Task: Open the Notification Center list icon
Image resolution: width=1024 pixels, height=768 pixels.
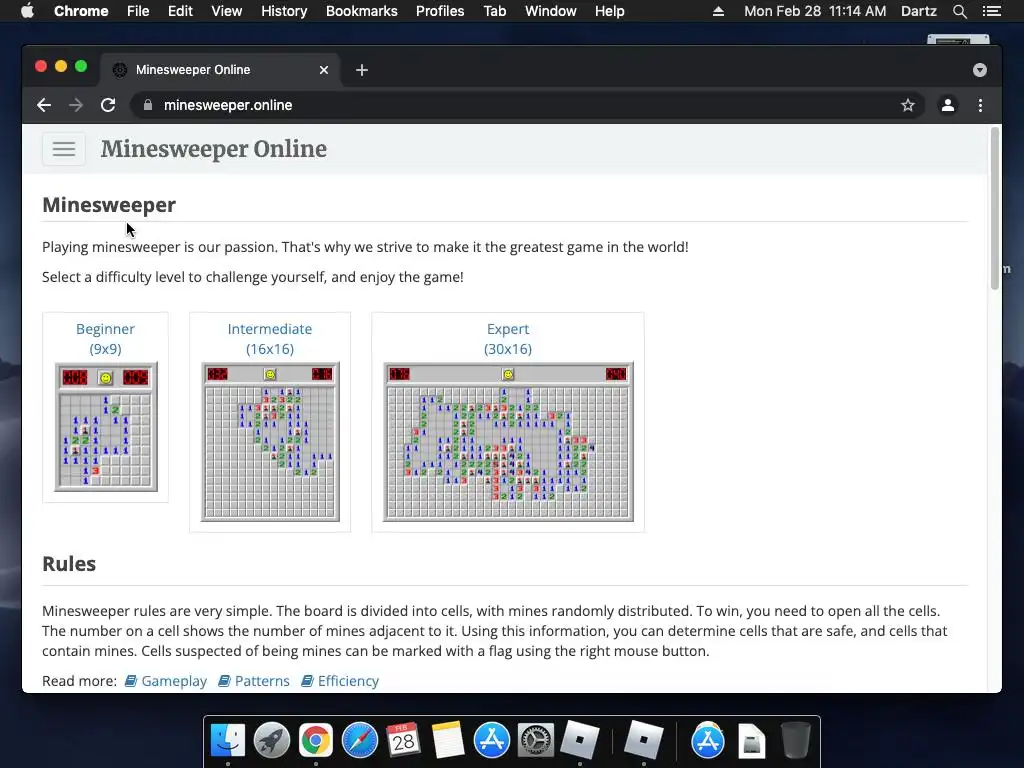Action: (x=992, y=11)
